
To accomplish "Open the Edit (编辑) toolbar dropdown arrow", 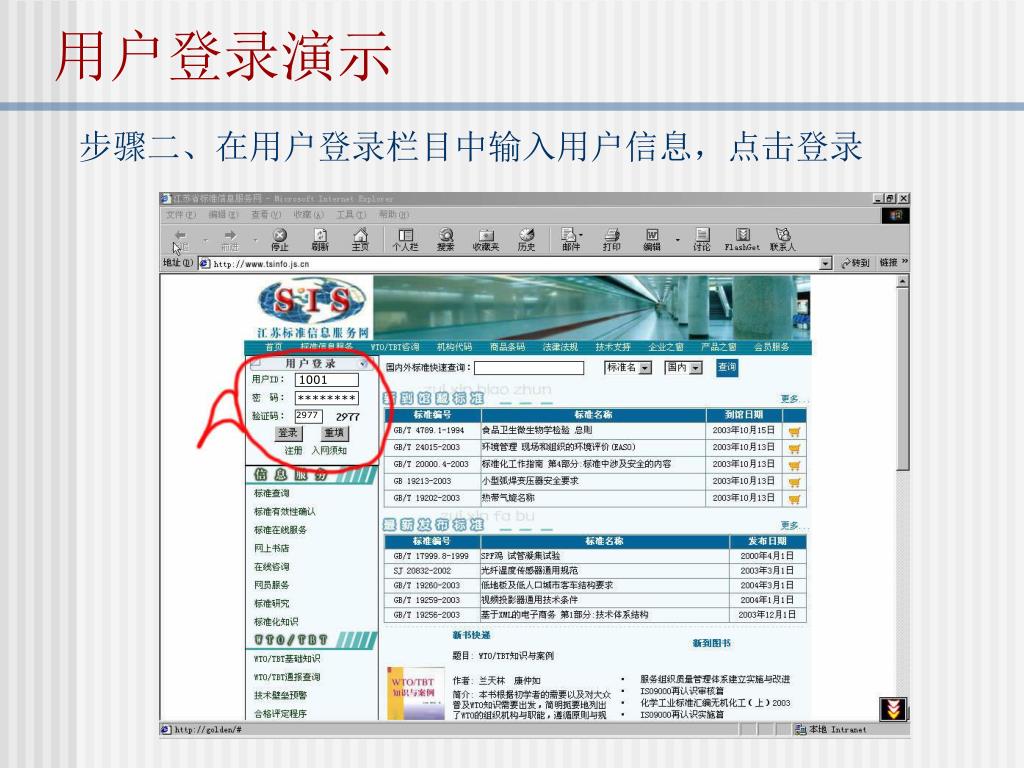I will coord(677,240).
